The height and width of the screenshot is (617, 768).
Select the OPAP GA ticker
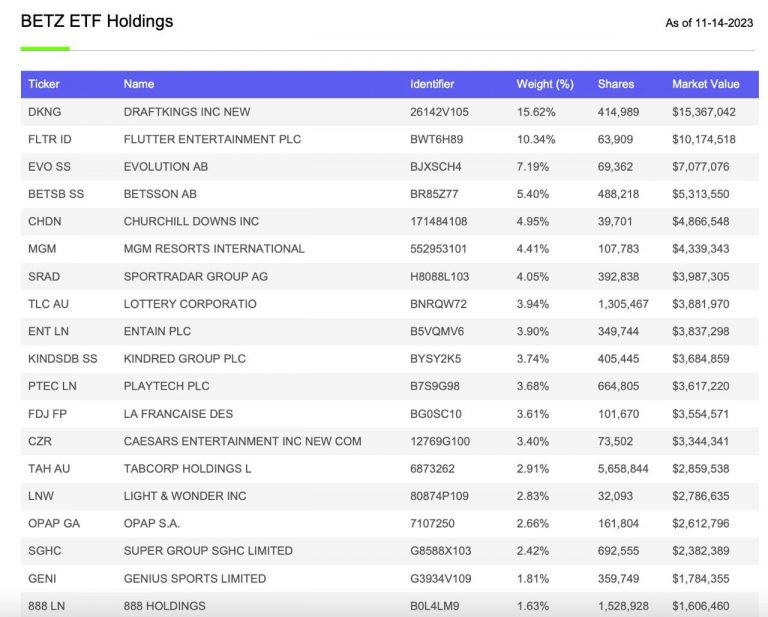point(54,524)
